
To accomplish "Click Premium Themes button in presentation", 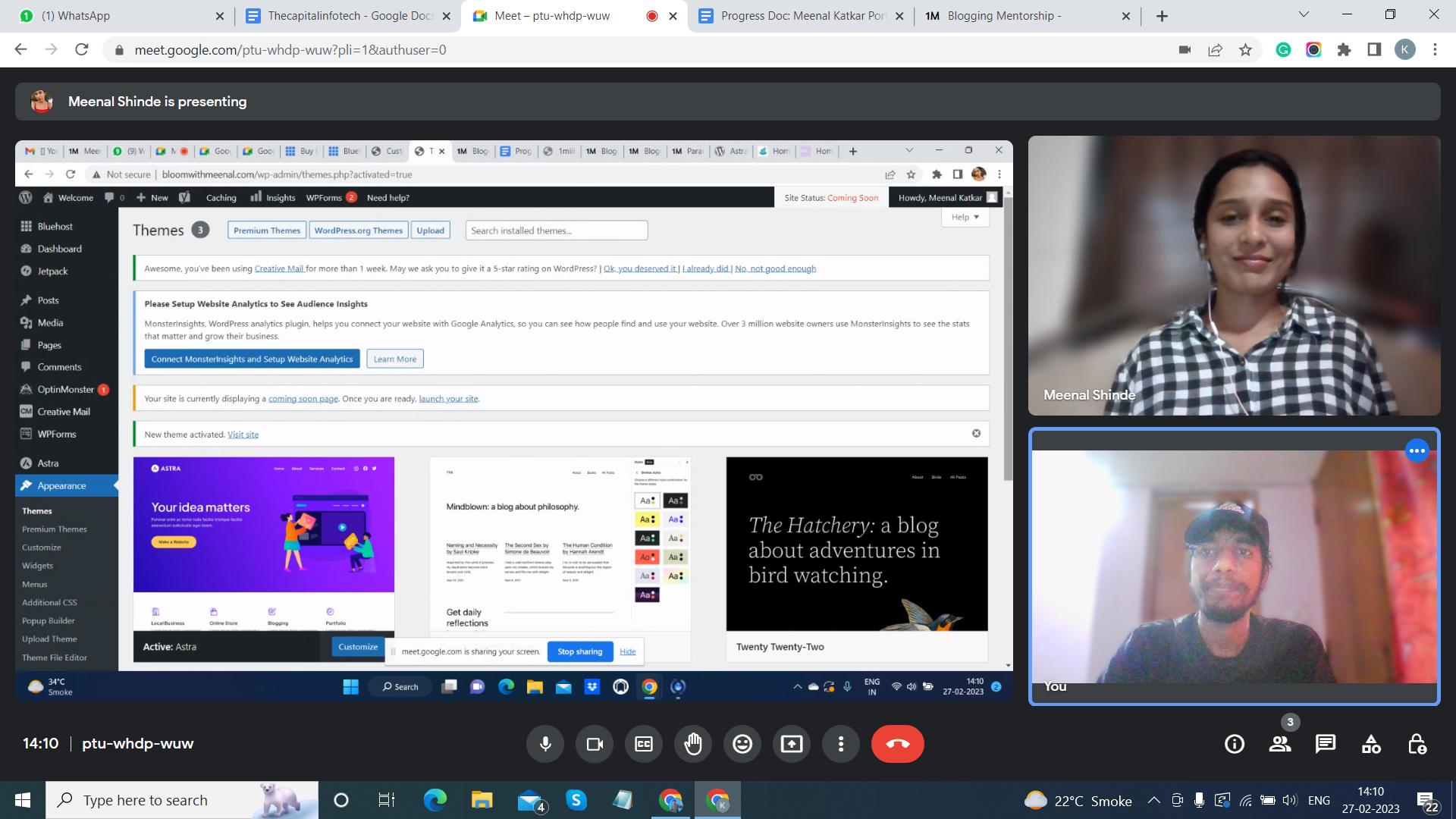I will point(267,231).
